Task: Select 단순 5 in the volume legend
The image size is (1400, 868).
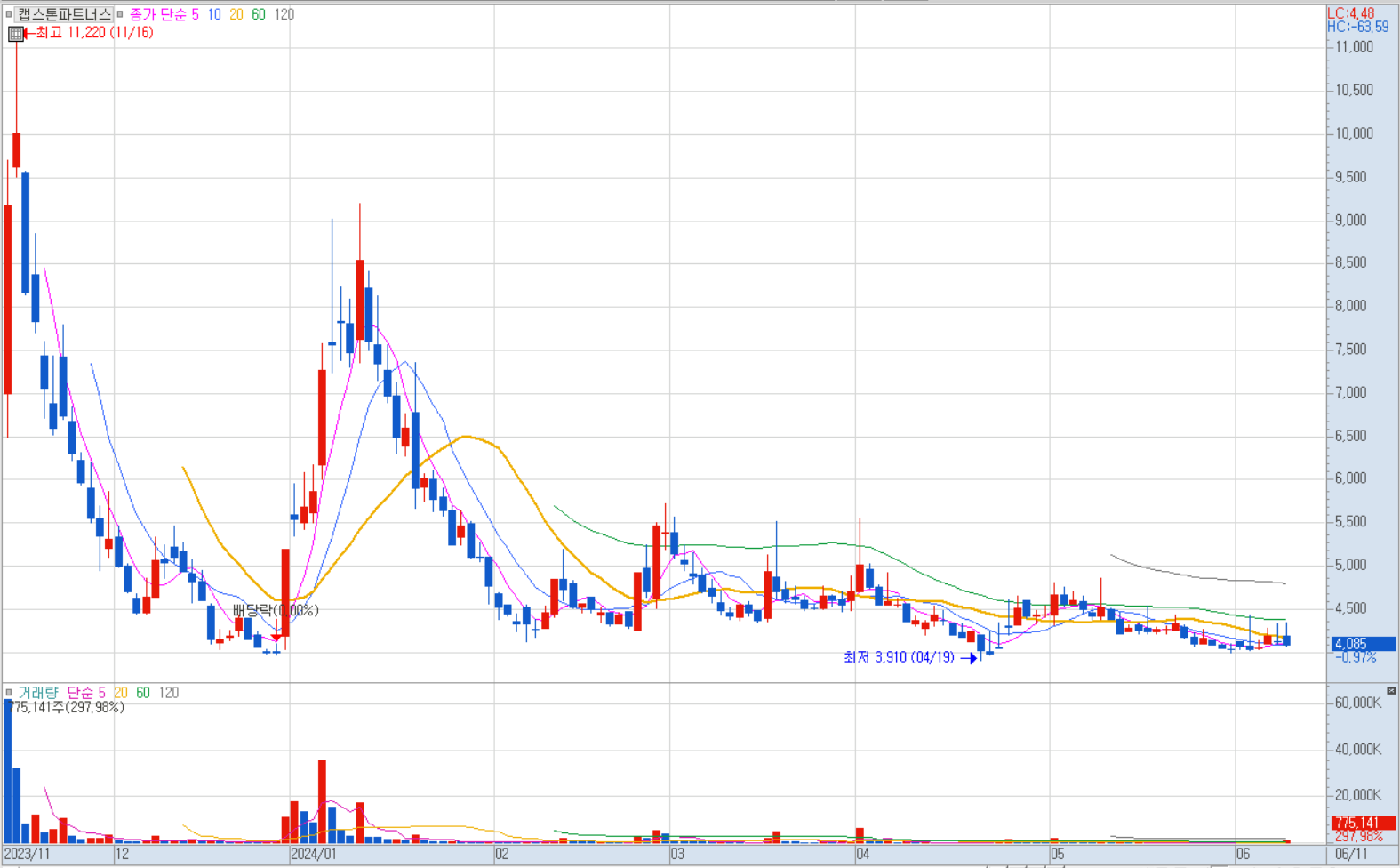Action: point(86,692)
